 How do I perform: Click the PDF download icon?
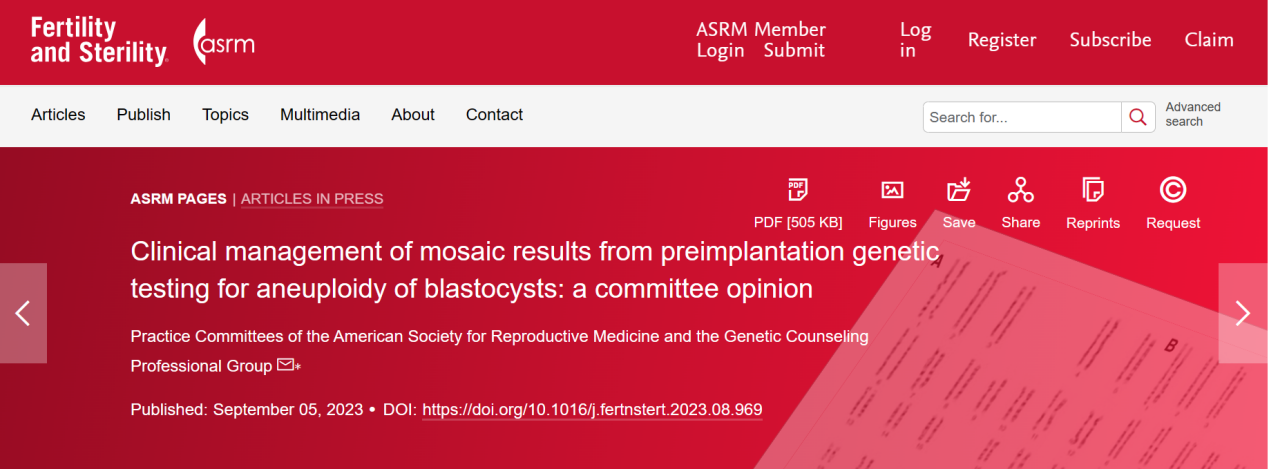[x=797, y=190]
